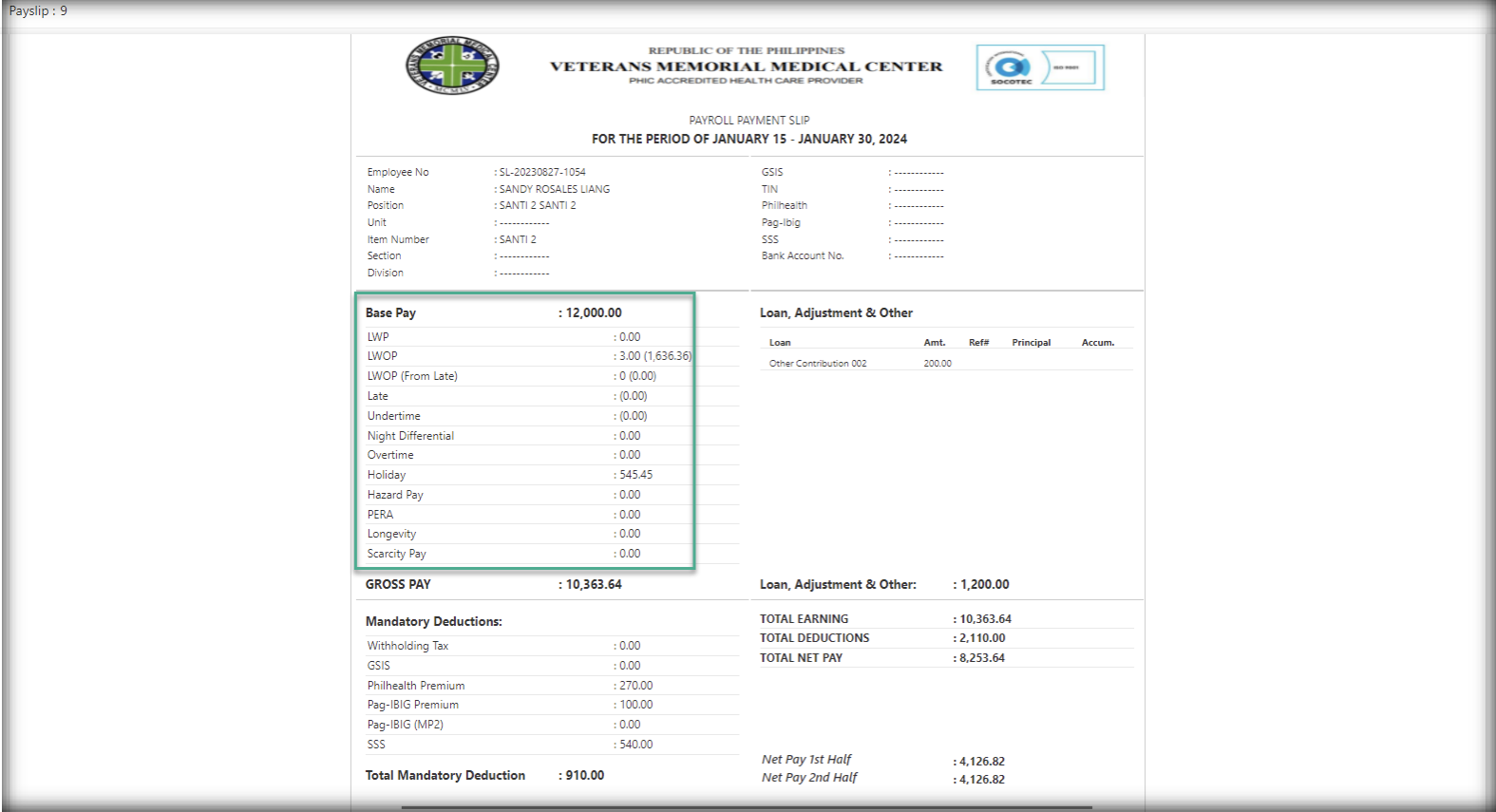Click the Gross Pay amount 10,363.64
This screenshot has height=812, width=1496.
594,584
